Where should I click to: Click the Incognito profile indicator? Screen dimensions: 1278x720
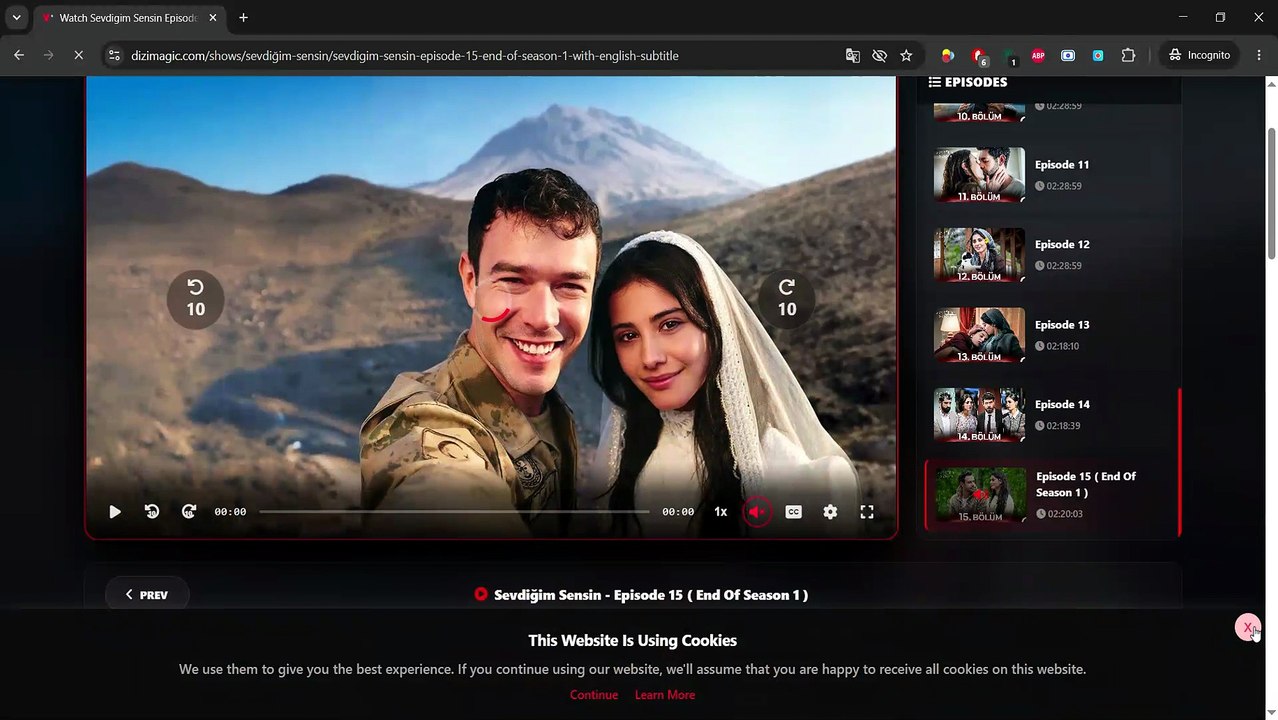(1200, 55)
